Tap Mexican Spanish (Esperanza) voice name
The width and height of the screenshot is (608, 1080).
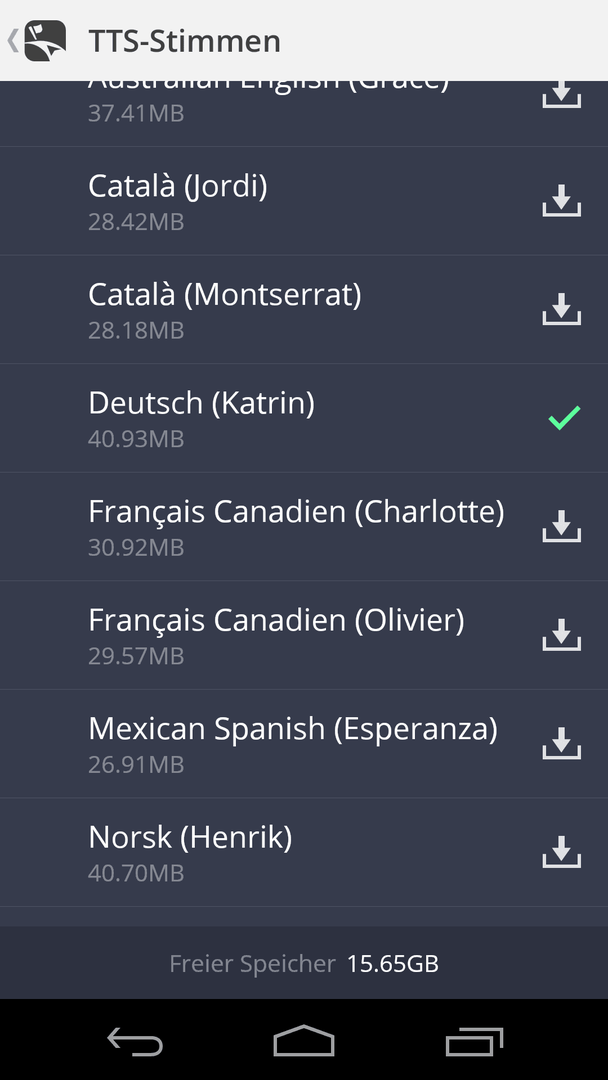293,729
